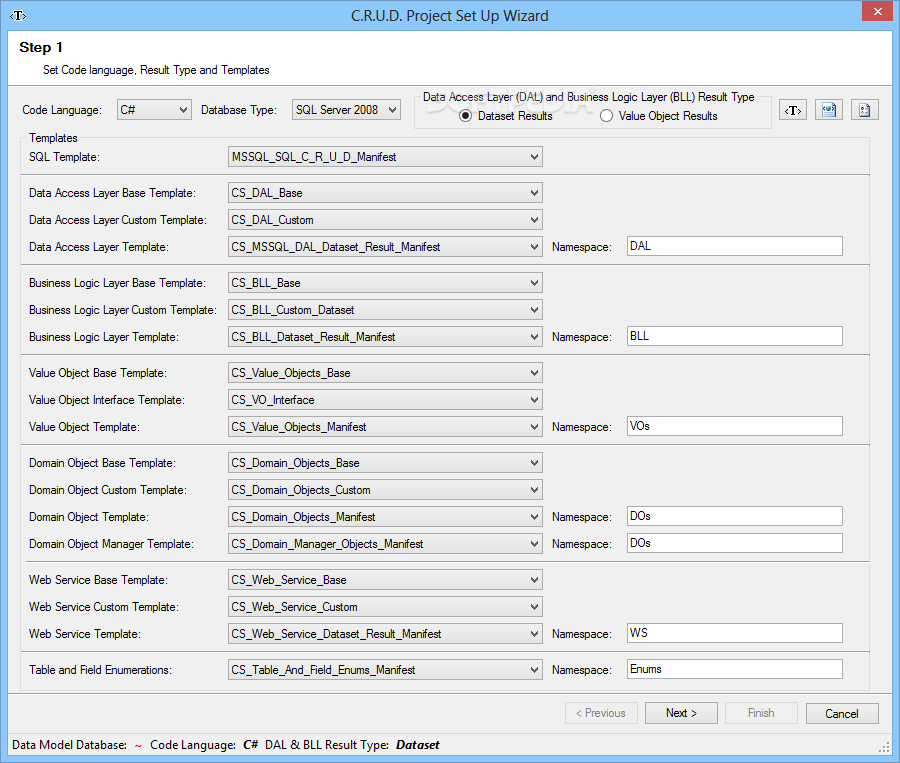The image size is (900, 763).
Task: Click the VOs namespace input field
Action: pyautogui.click(x=735, y=427)
